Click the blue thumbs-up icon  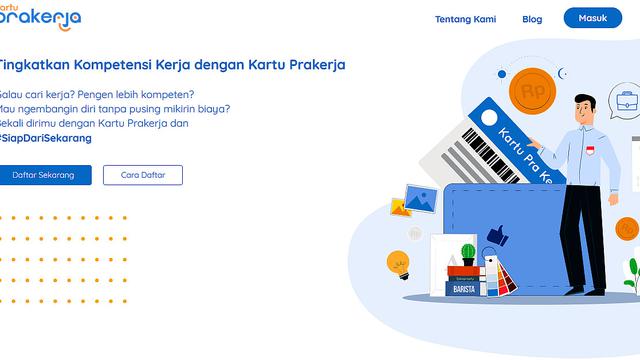click(497, 236)
